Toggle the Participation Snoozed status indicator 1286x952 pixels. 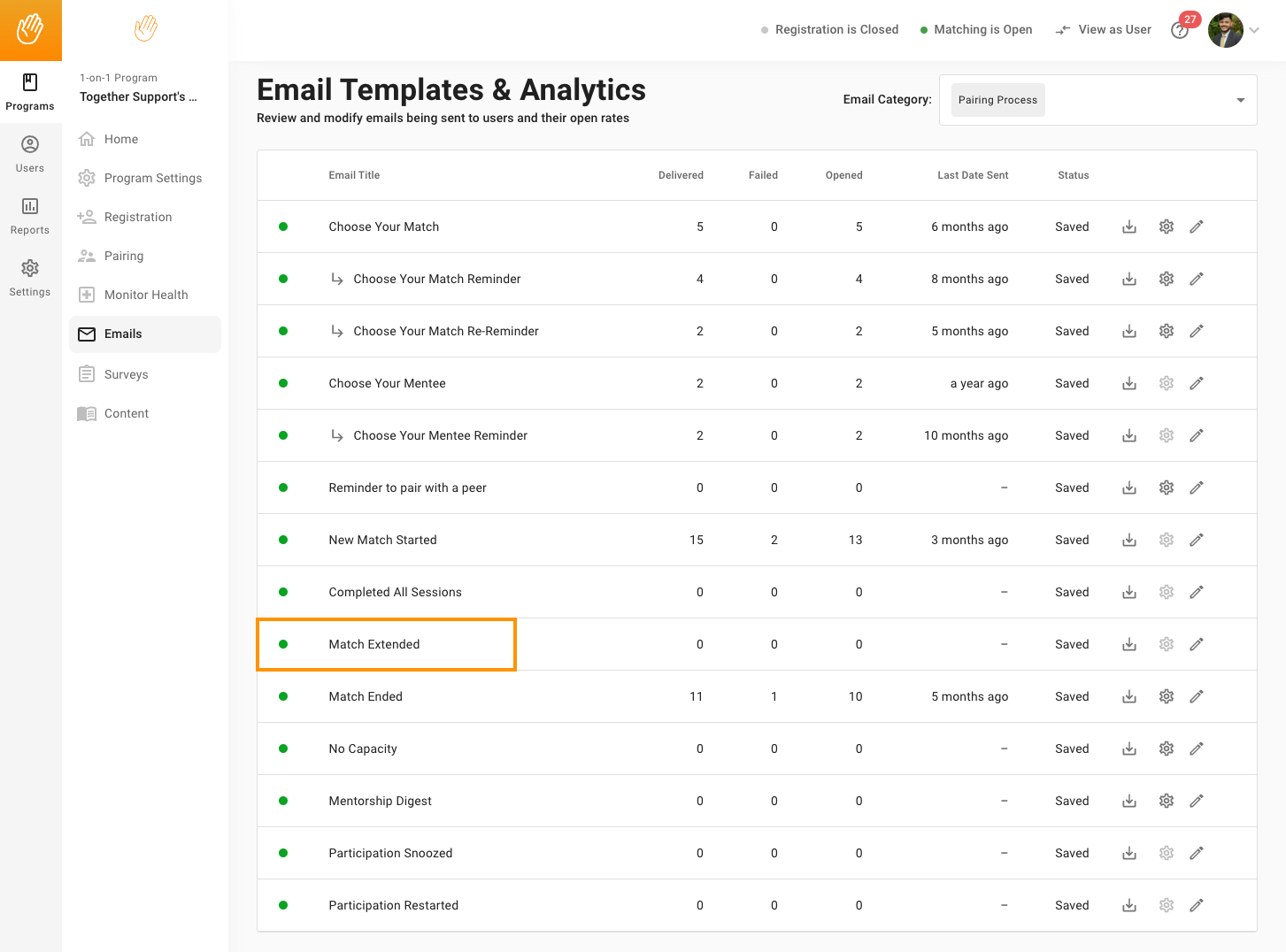283,853
